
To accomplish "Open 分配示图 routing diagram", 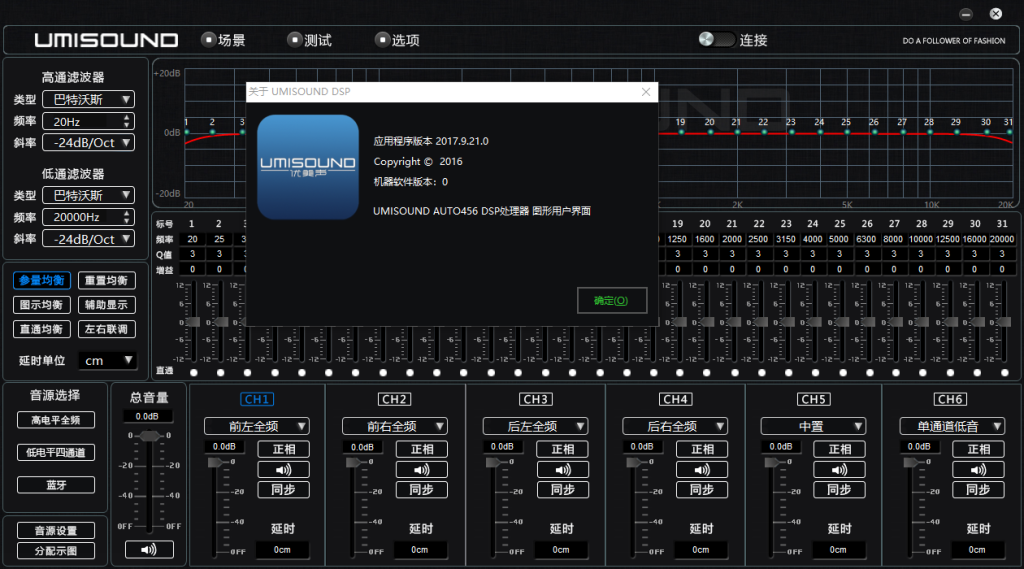I will tap(56, 551).
